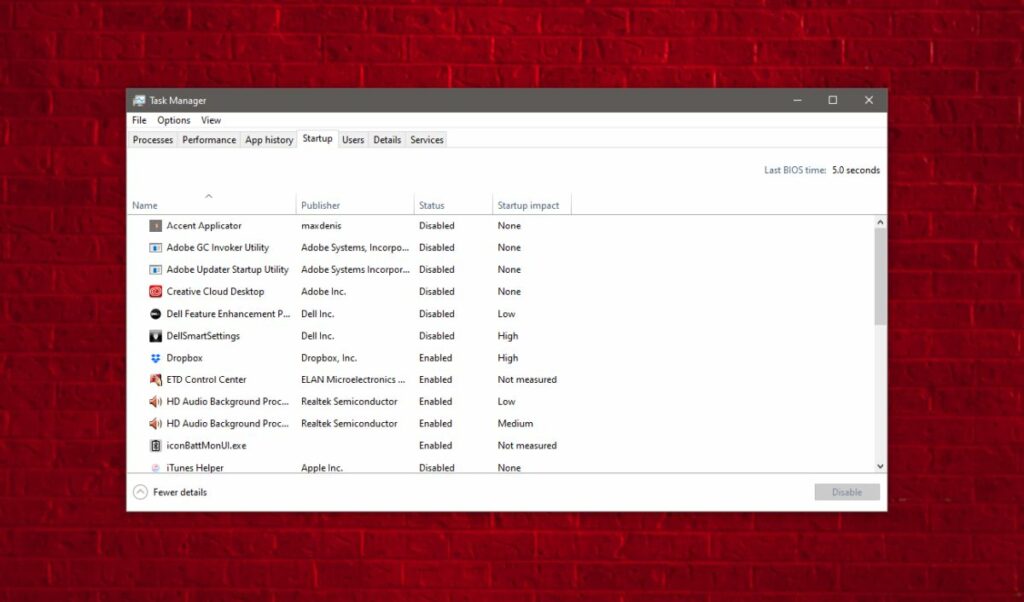Click the Adobe GC Invoker Utility icon
This screenshot has width=1024, height=602.
155,247
